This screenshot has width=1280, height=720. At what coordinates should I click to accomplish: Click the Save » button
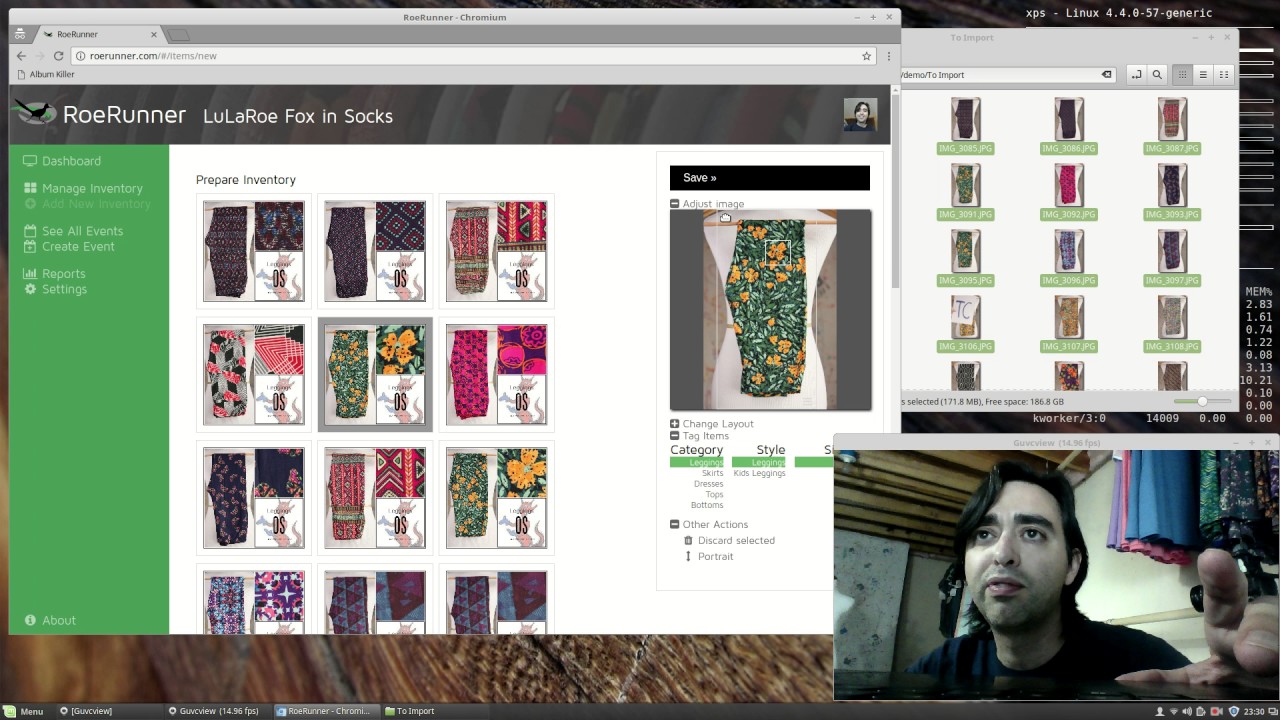click(769, 178)
